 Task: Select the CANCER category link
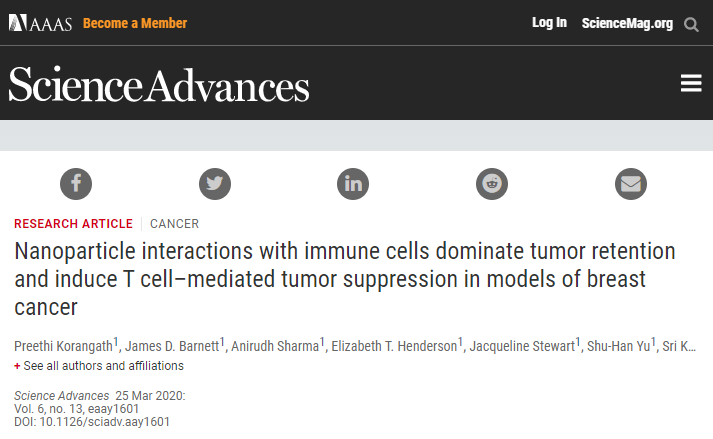pyautogui.click(x=175, y=224)
